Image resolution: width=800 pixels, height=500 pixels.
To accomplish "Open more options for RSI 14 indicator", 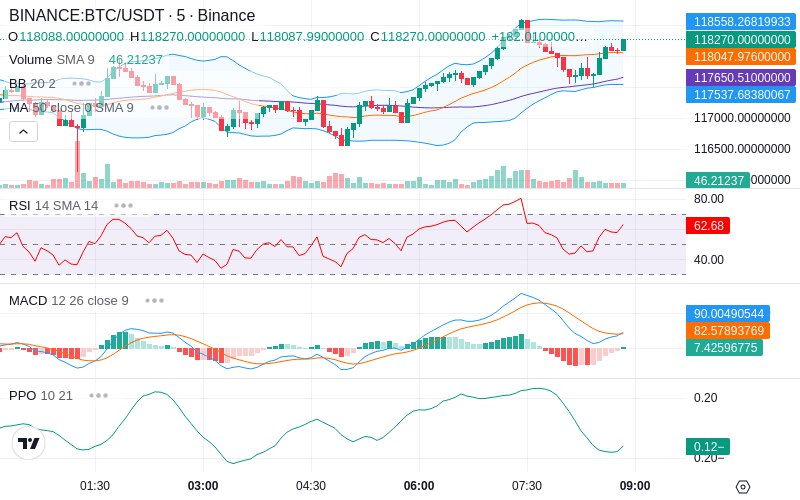I will [x=123, y=206].
